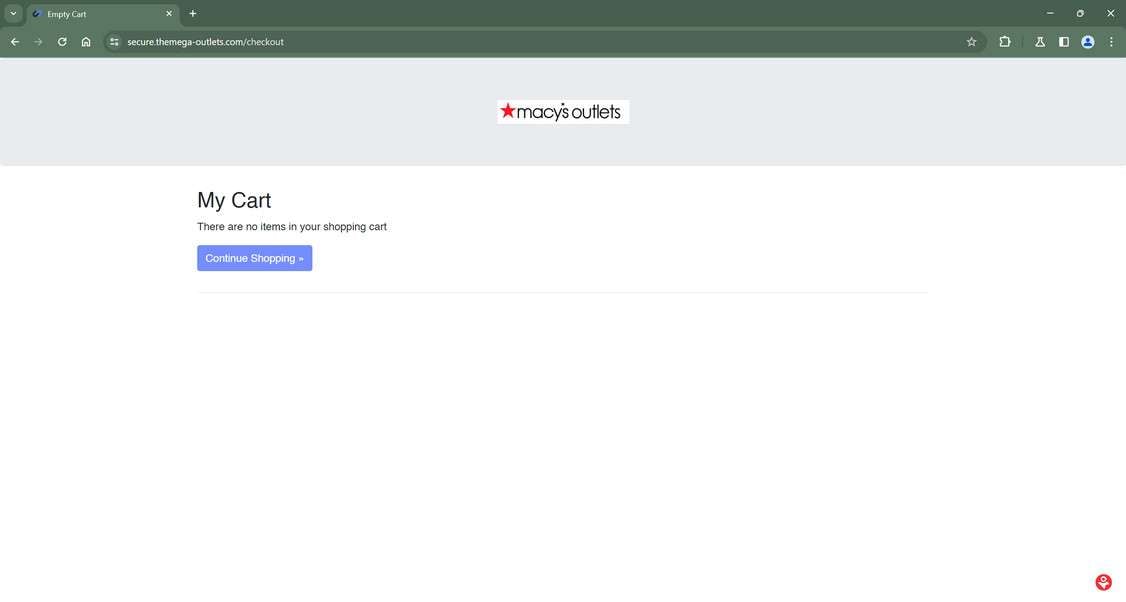Restore down the browser window

[1080, 13]
